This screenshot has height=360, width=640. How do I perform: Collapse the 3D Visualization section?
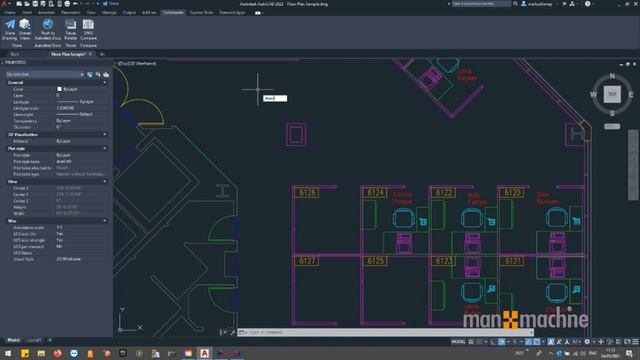(x=105, y=134)
